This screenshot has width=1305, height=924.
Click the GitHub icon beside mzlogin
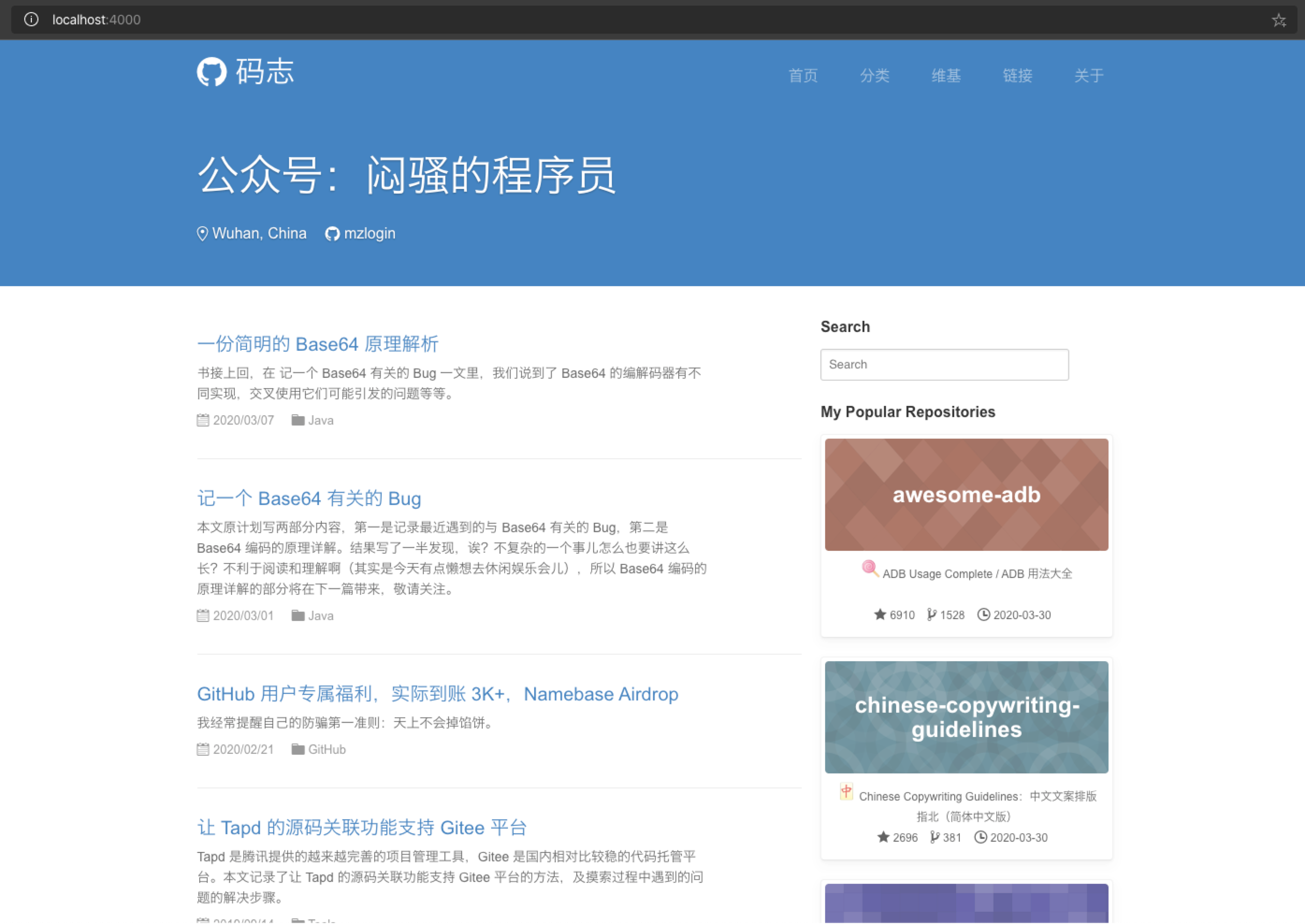tap(332, 234)
